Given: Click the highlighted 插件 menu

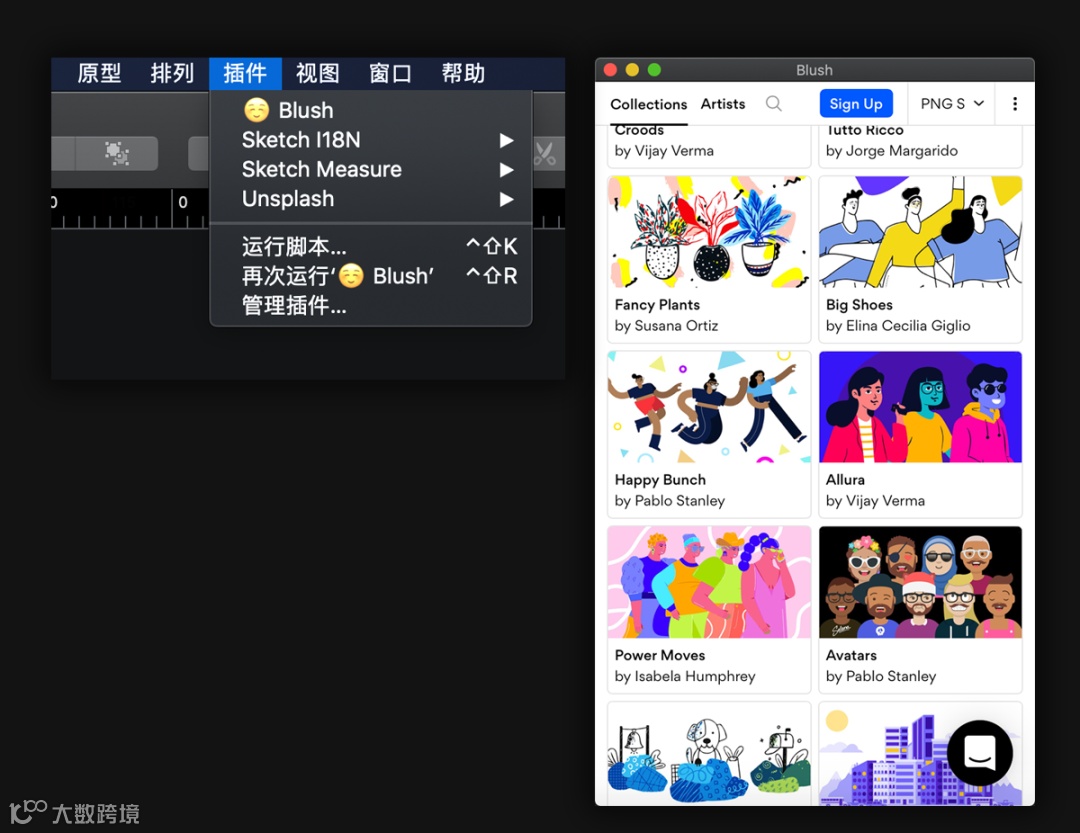Looking at the screenshot, I should [x=245, y=73].
